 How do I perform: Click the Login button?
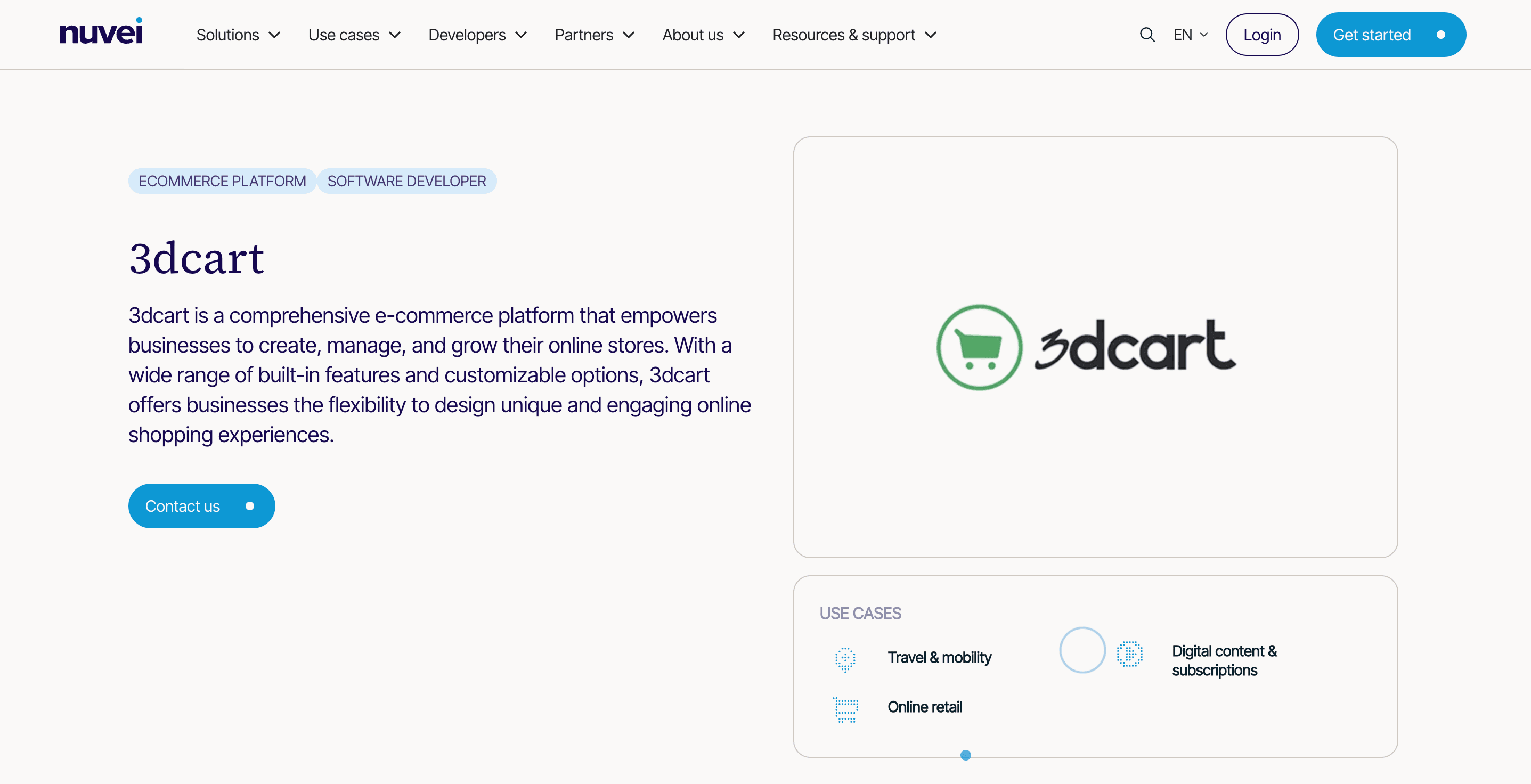tap(1262, 35)
